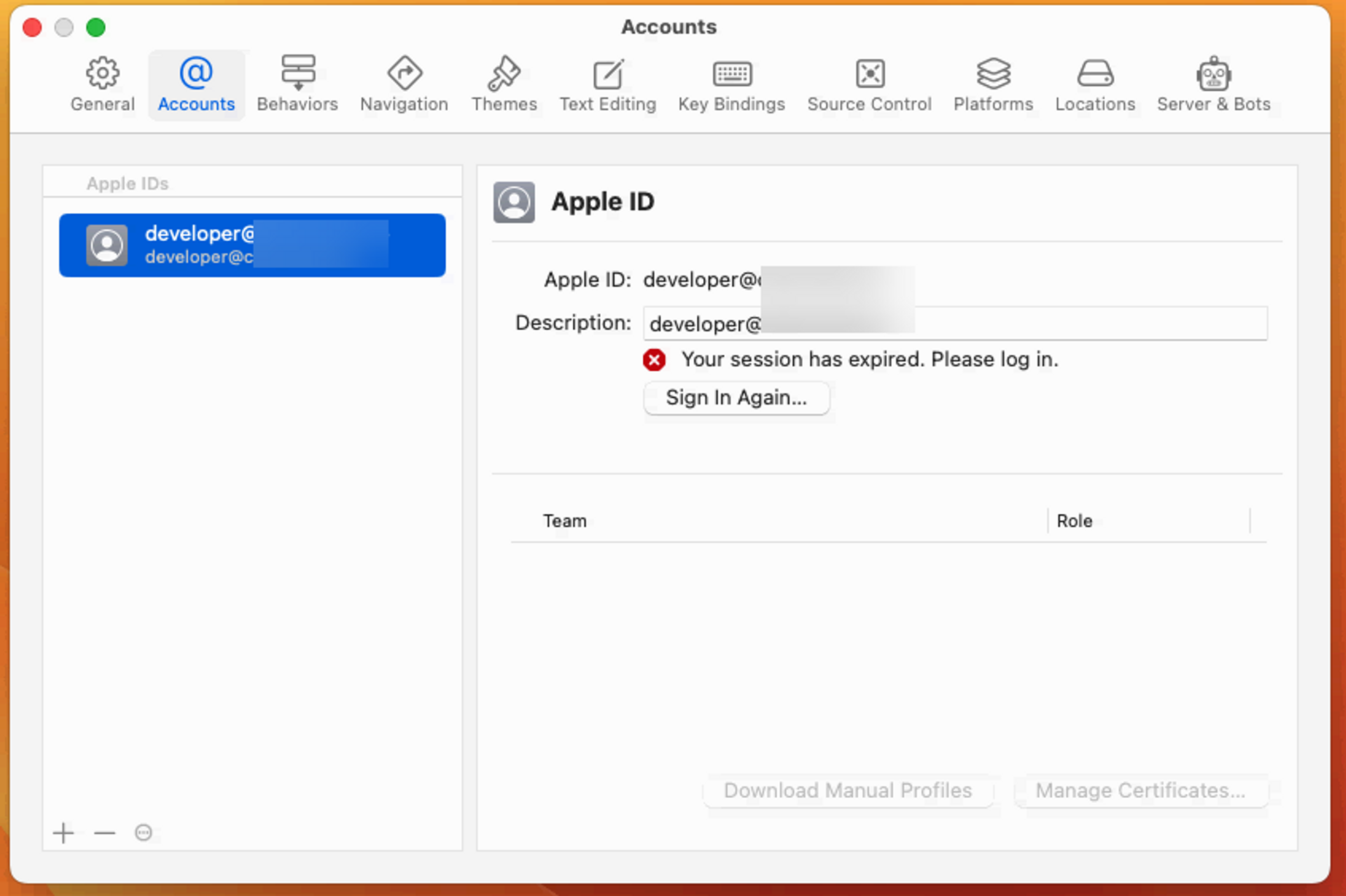Go to Text Editing preferences
This screenshot has height=896, width=1346.
608,86
